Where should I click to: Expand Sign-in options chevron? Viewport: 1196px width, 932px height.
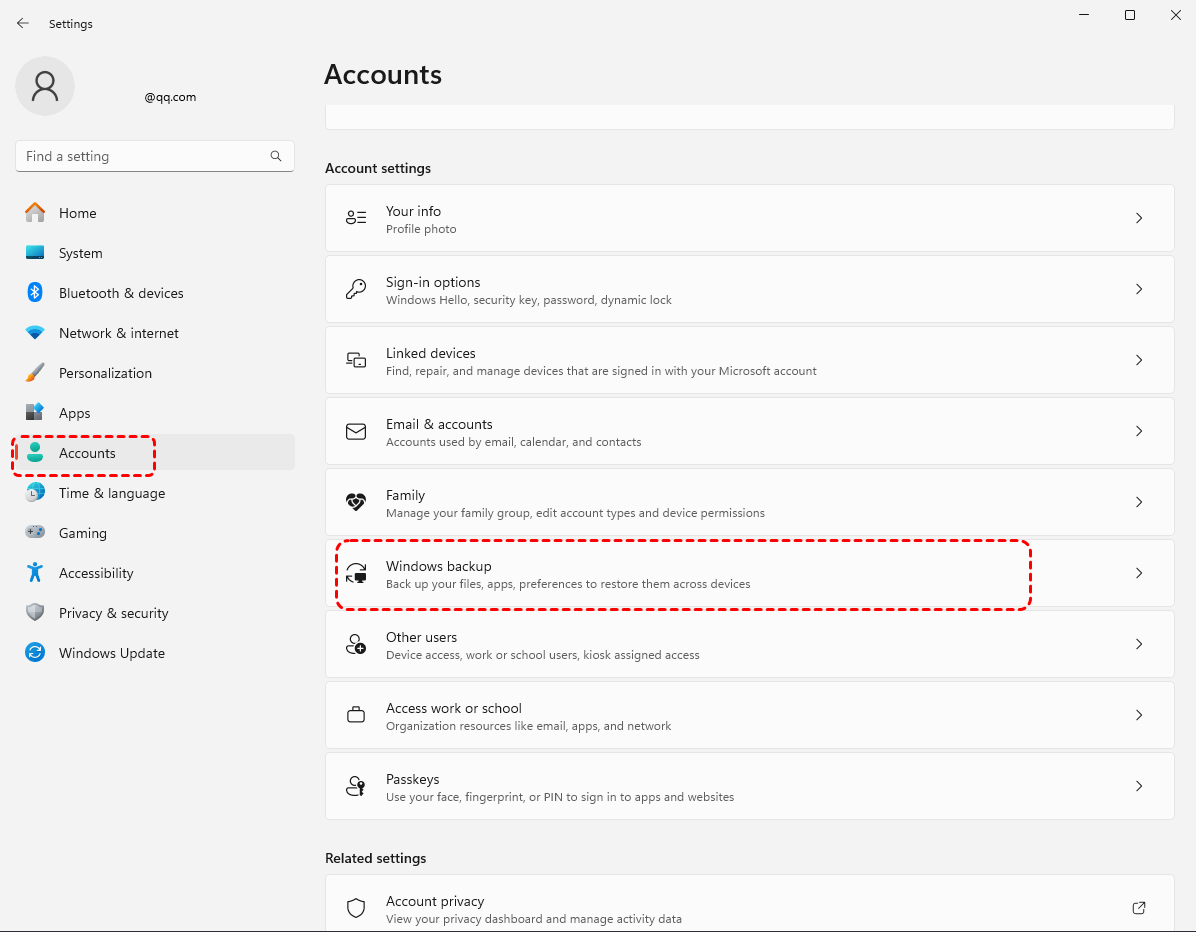point(1139,289)
